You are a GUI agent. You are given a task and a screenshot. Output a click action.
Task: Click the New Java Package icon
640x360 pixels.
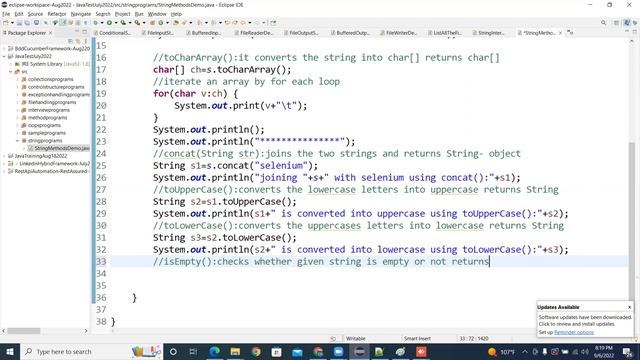pos(152,23)
